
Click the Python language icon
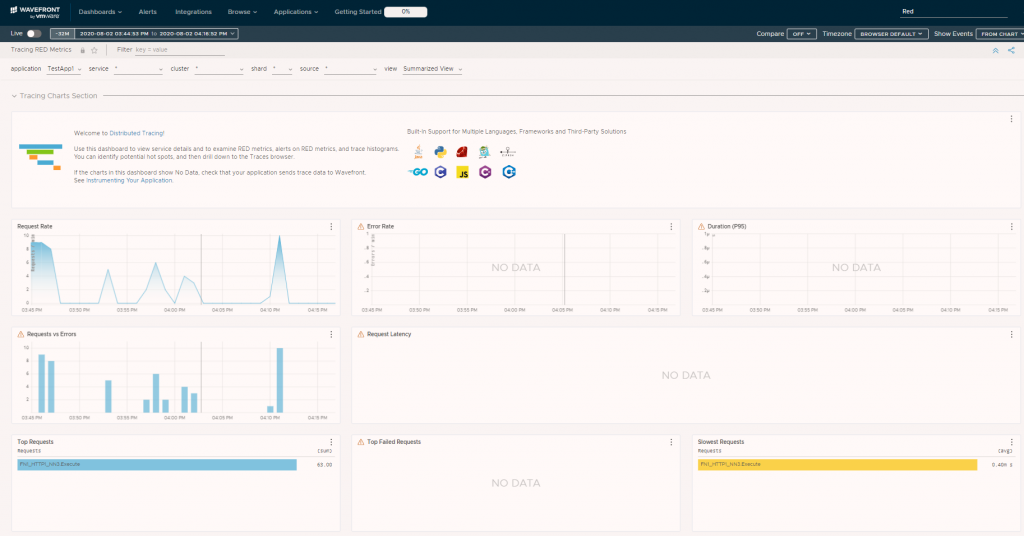pyautogui.click(x=441, y=152)
